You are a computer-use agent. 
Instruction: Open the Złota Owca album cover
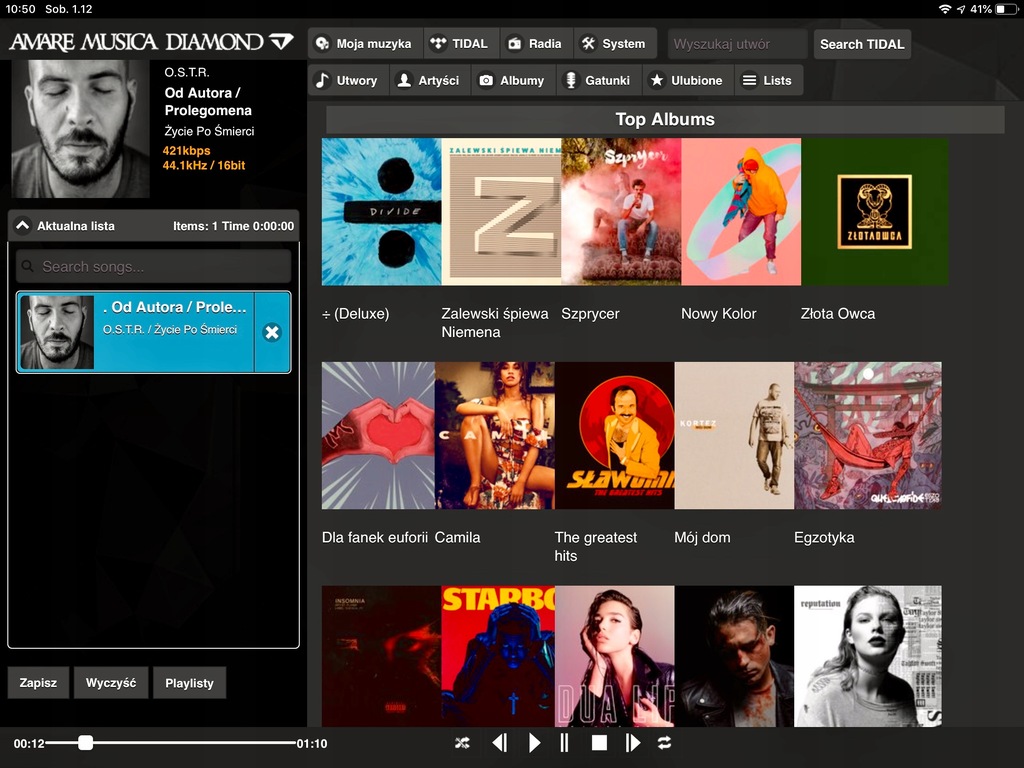pyautogui.click(x=874, y=212)
